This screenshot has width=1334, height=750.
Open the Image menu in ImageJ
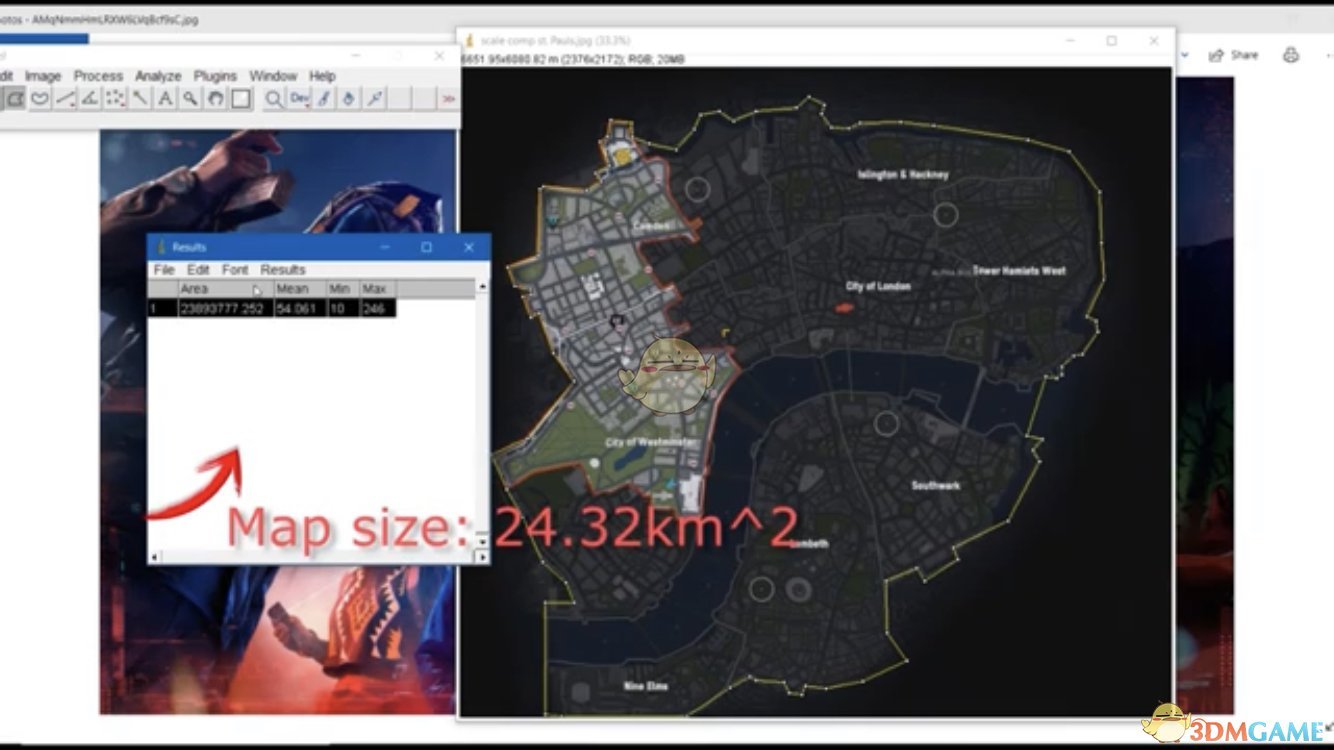pos(43,76)
